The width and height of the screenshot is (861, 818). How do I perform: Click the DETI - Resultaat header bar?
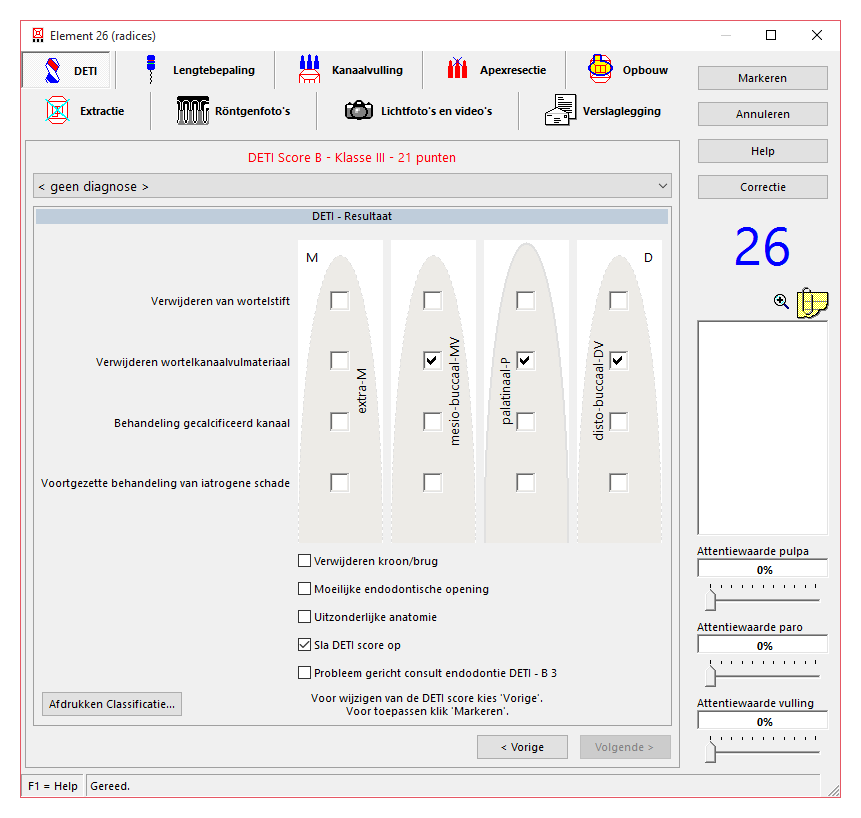(x=352, y=216)
